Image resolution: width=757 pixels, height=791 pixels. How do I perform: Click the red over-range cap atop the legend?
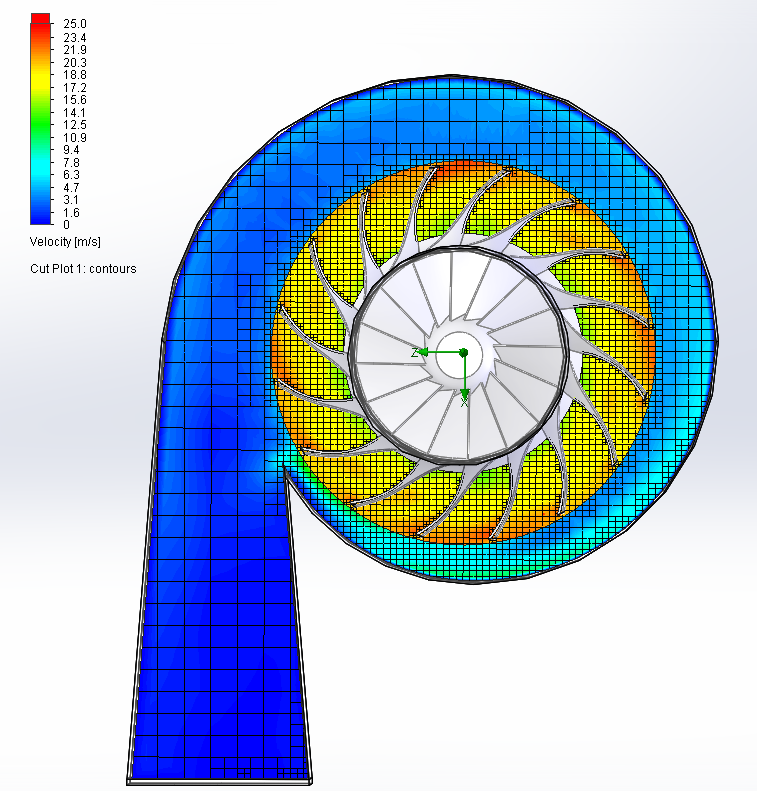click(40, 17)
